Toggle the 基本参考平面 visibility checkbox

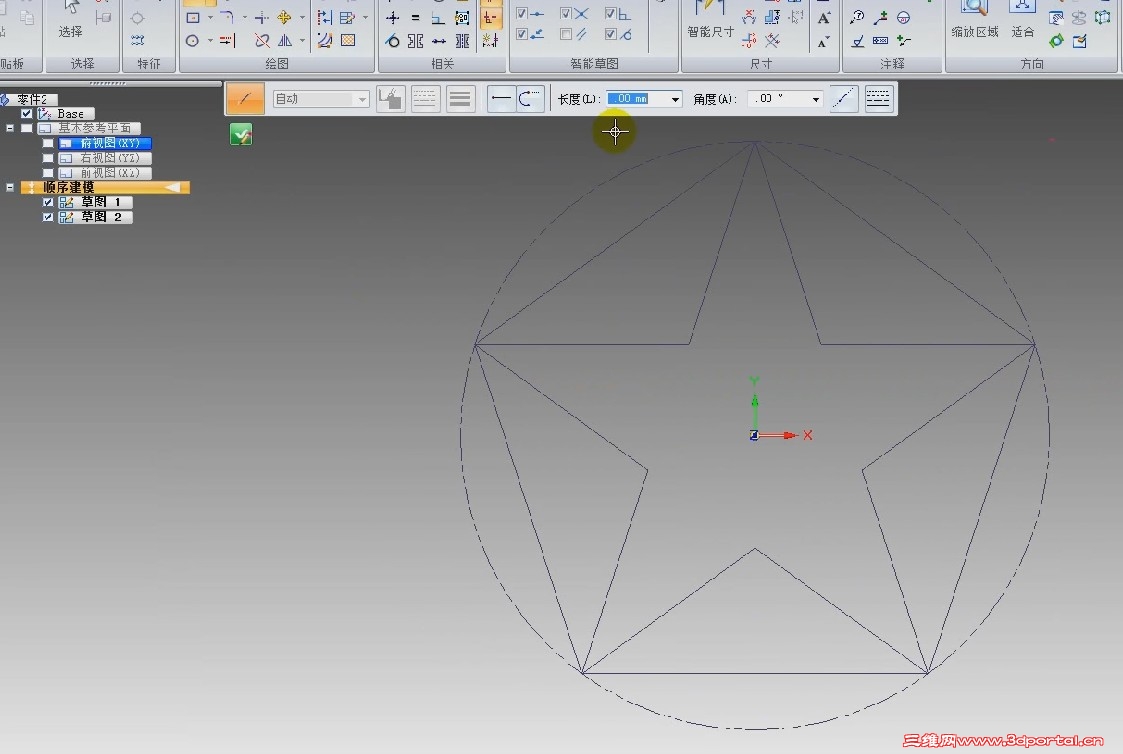(26, 128)
